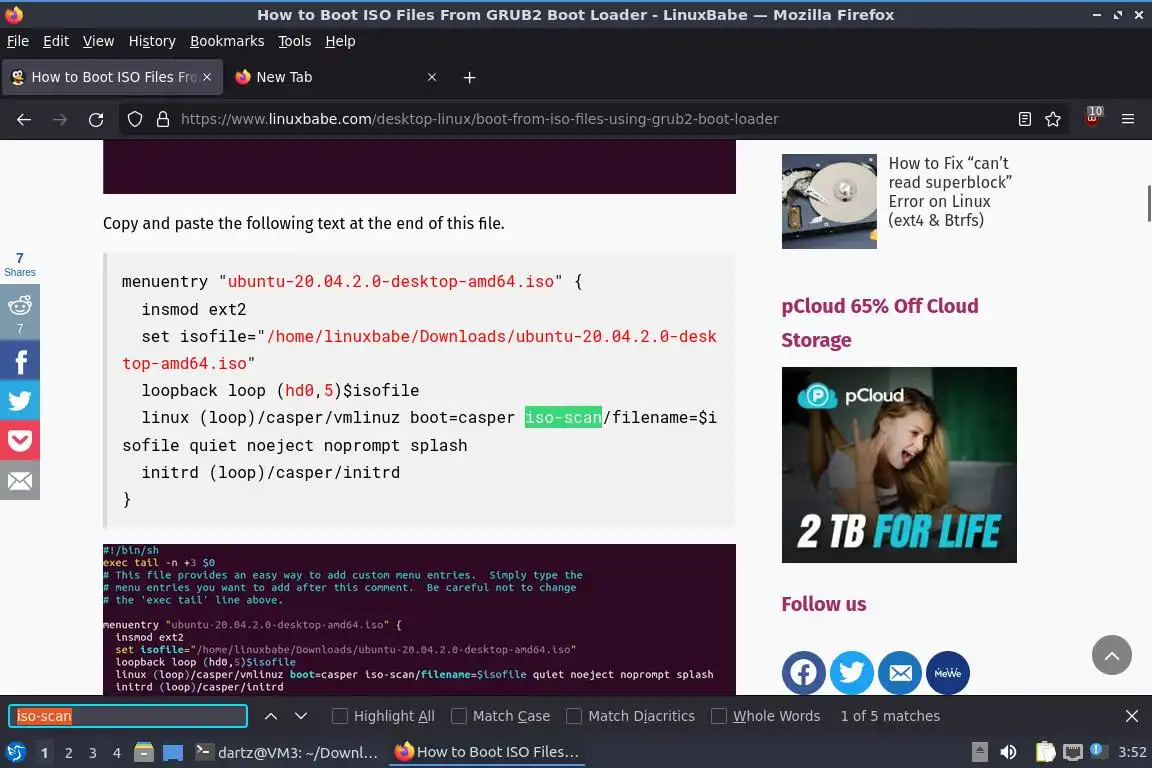
Task: Open a new tab with plus button
Action: (469, 77)
